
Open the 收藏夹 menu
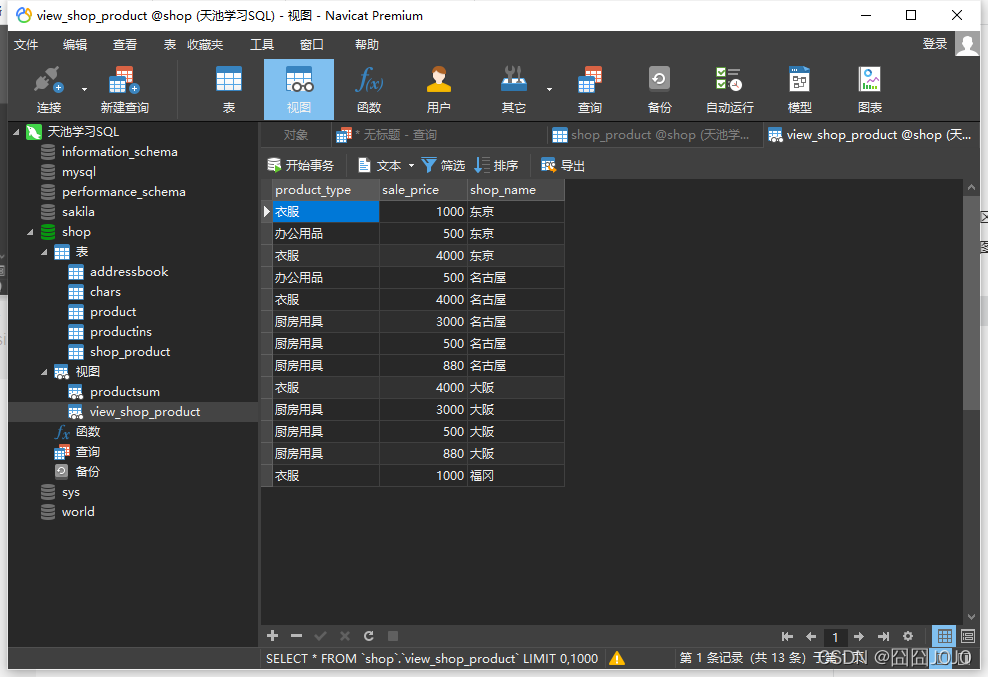tap(205, 45)
